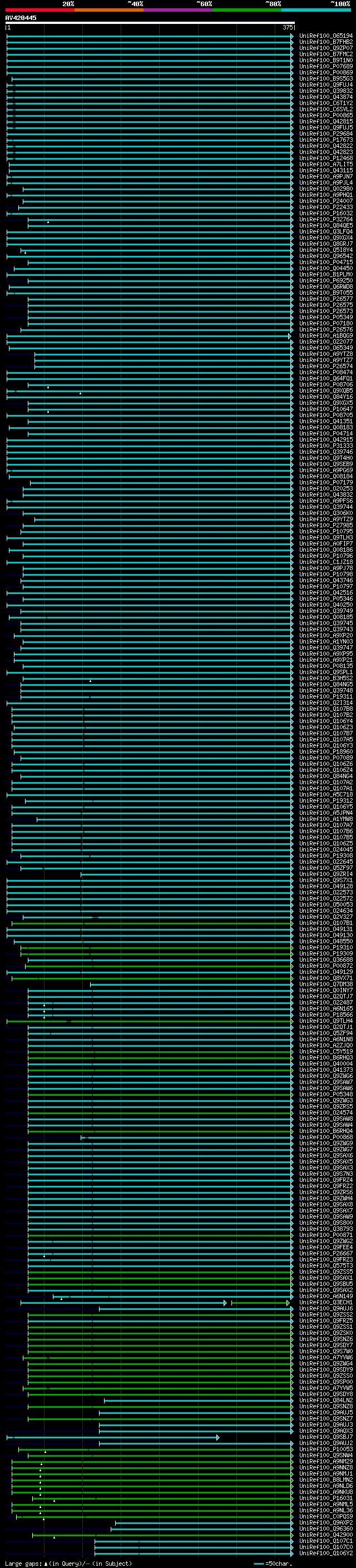Open hit UniRef100_Q9ZP07

(x=325, y=48)
